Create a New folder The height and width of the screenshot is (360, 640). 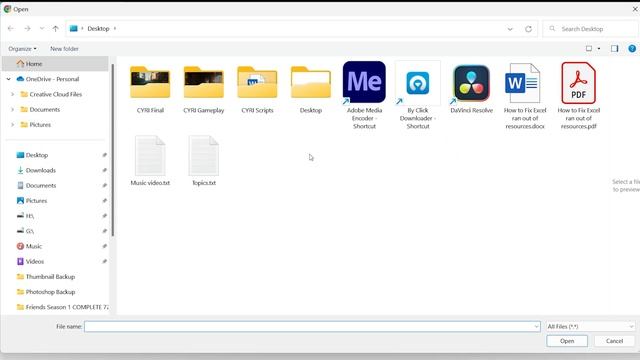coord(64,49)
